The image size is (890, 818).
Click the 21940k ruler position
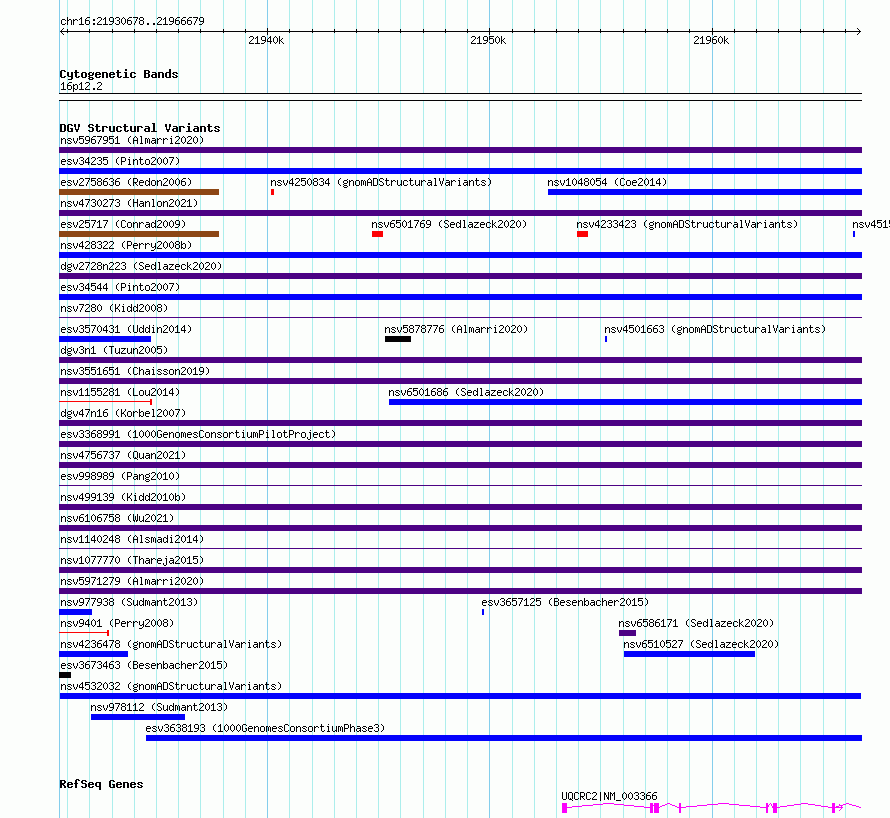coord(266,40)
